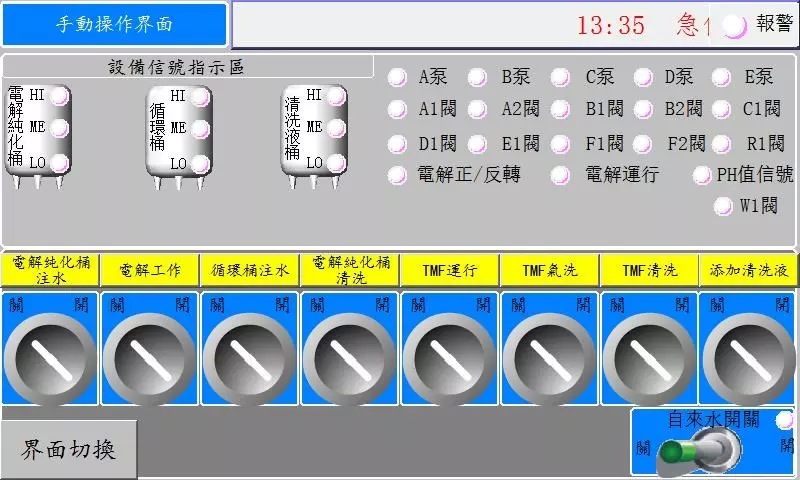Image resolution: width=800 pixels, height=480 pixels.
Task: Click the B泵 indicator lamp
Action: [477, 77]
